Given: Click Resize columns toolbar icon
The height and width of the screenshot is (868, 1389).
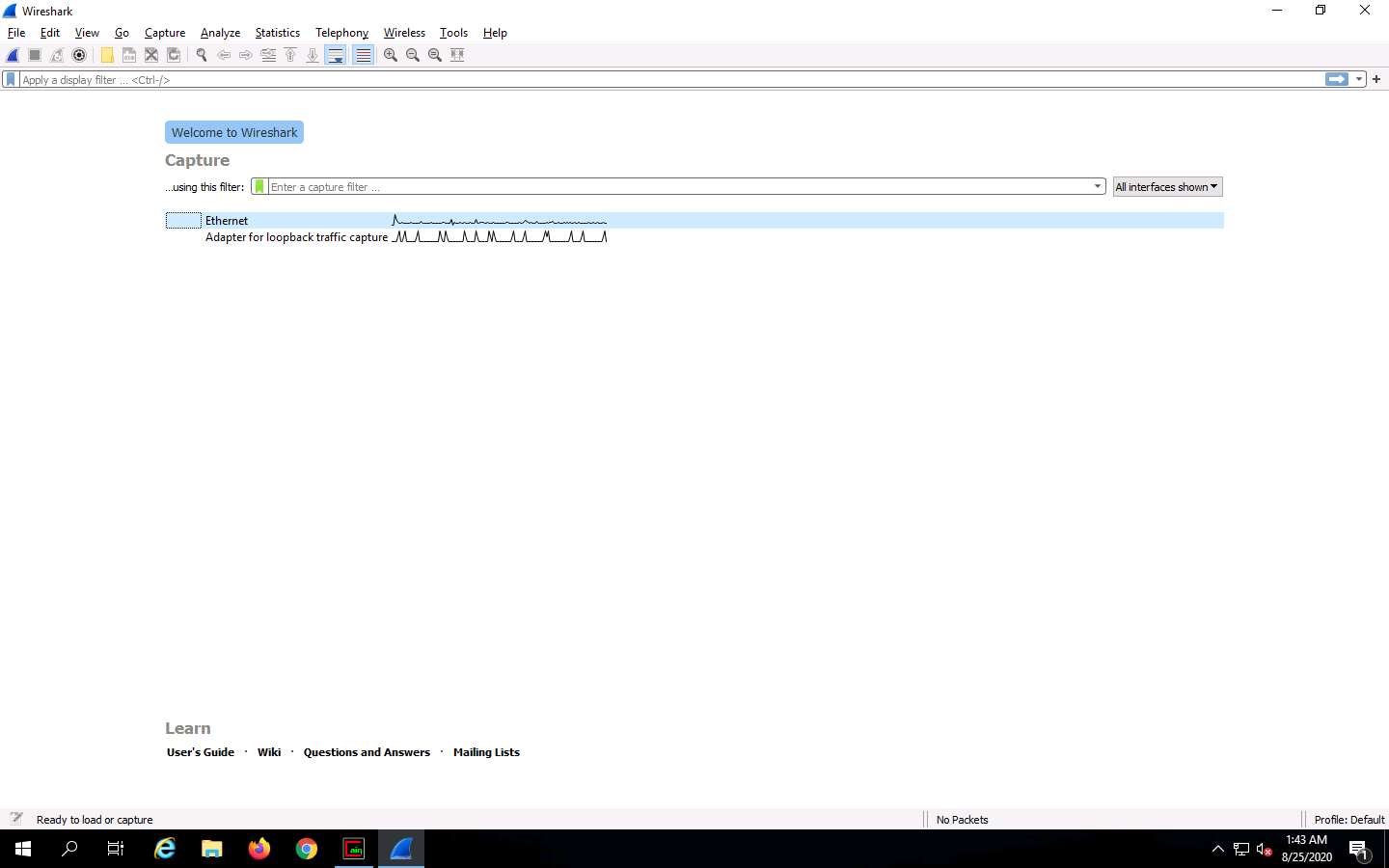Looking at the screenshot, I should click(457, 55).
